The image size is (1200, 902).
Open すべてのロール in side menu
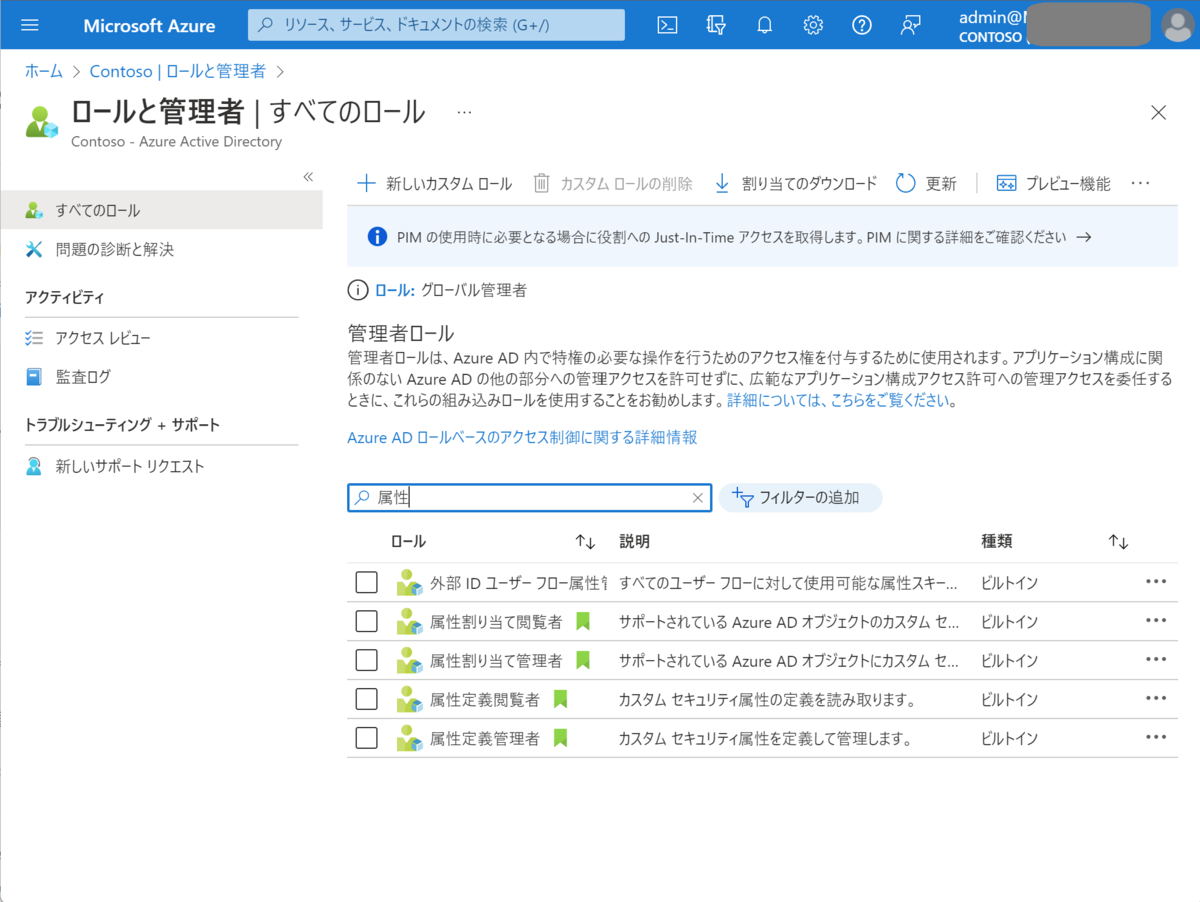(x=162, y=210)
